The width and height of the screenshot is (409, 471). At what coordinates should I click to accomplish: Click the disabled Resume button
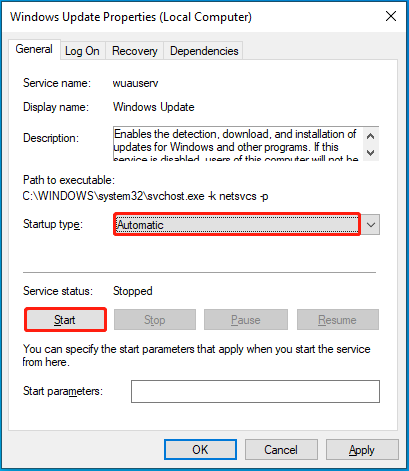tap(338, 320)
